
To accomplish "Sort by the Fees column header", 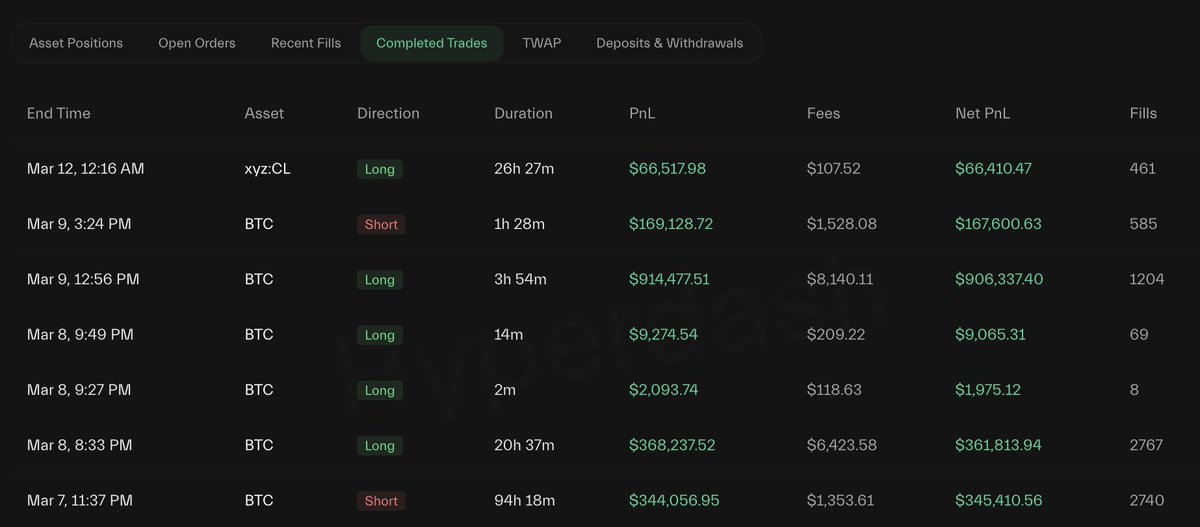I will pyautogui.click(x=823, y=113).
